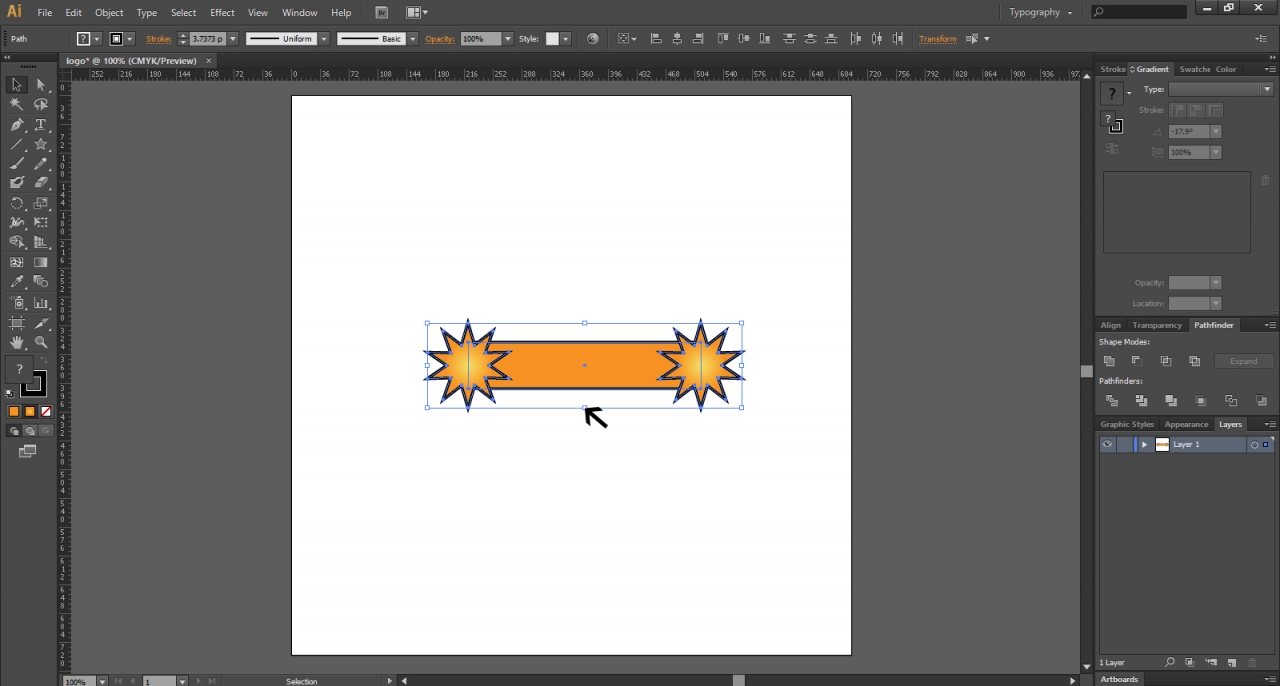Screen dimensions: 1280x686
Task: Open the Window menu
Action: click(x=300, y=12)
